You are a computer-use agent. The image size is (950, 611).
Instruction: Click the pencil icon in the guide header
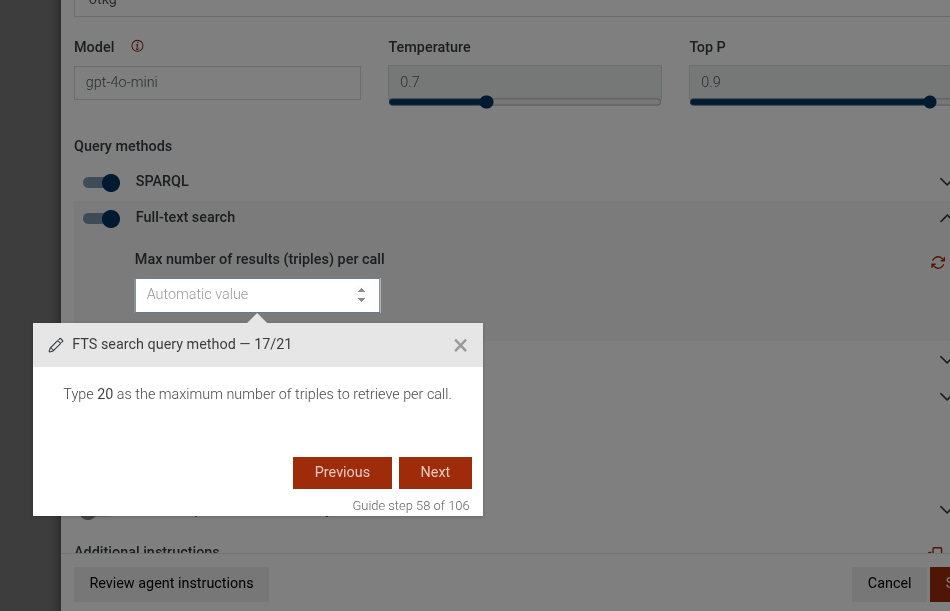coord(56,345)
